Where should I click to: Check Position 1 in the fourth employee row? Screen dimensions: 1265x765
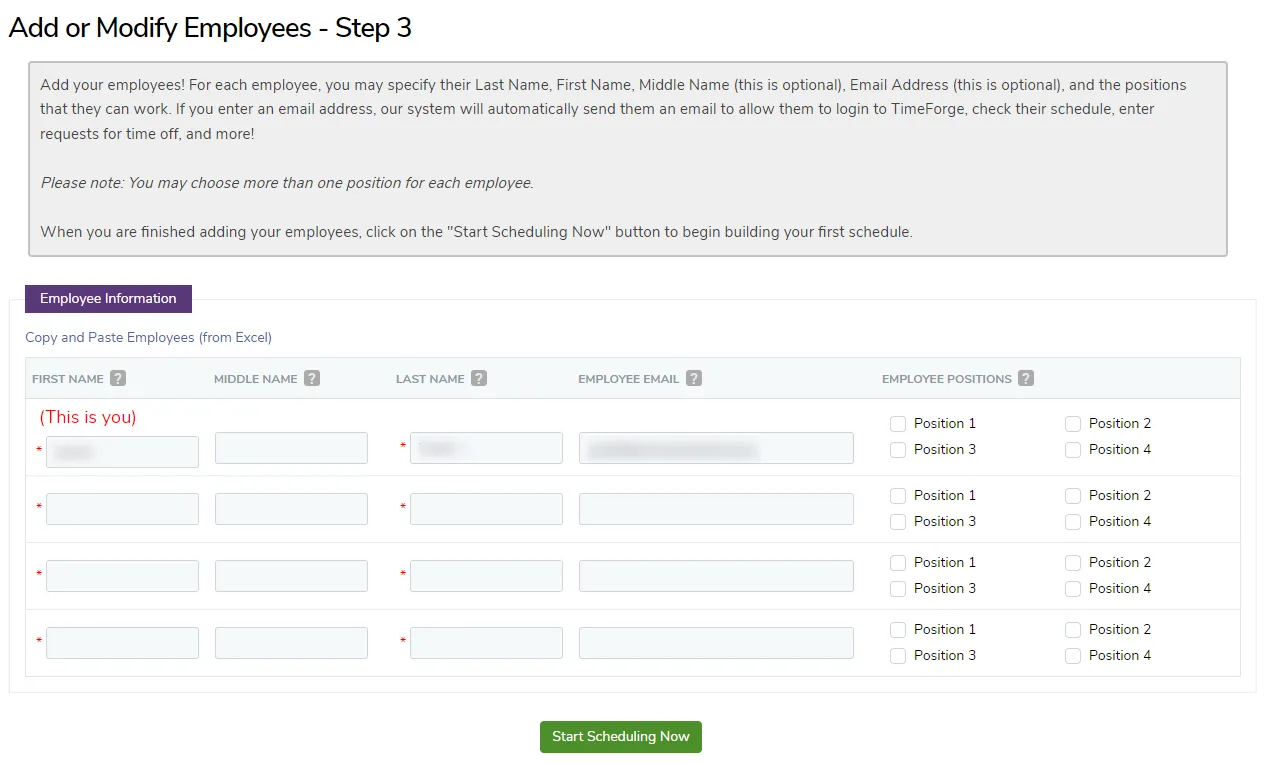(x=898, y=630)
